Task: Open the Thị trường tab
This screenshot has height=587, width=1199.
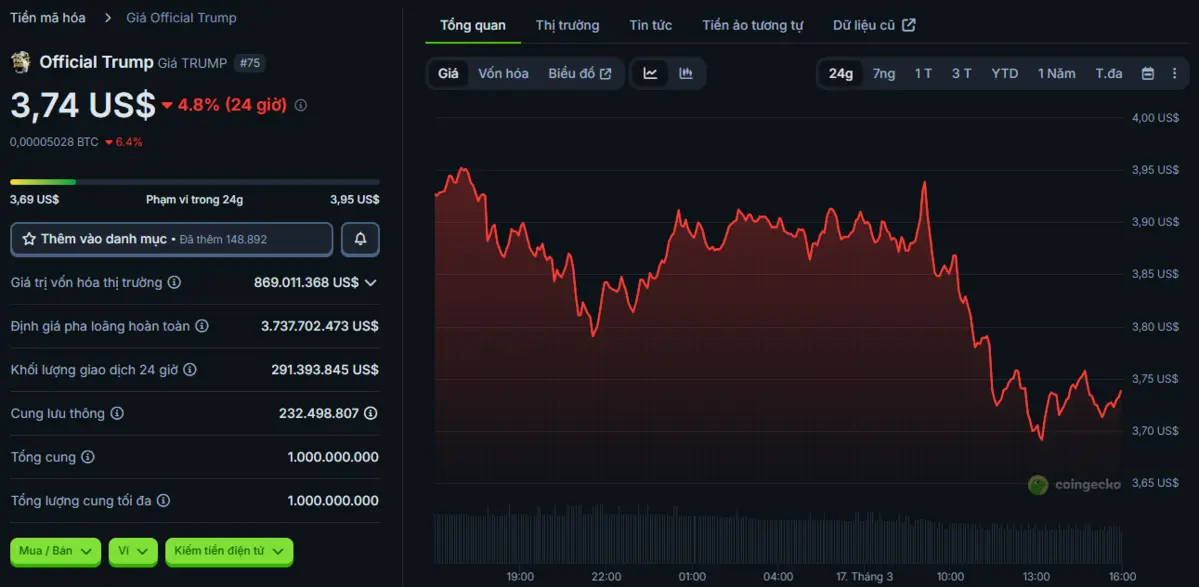Action: coord(567,25)
